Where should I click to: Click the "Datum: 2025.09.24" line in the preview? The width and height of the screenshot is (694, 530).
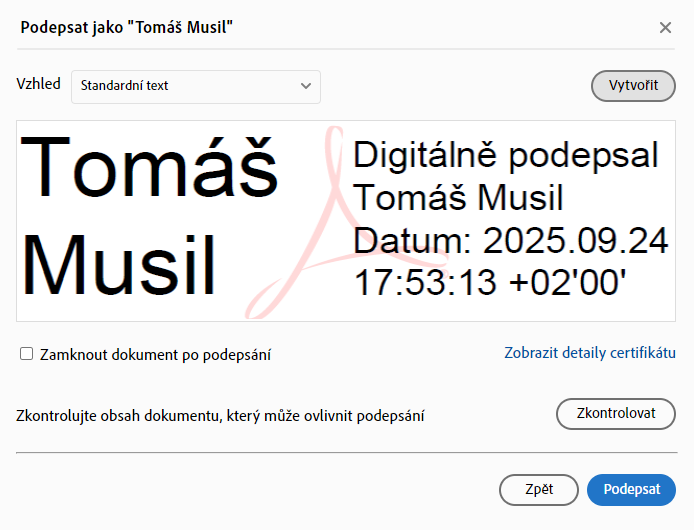[511, 241]
